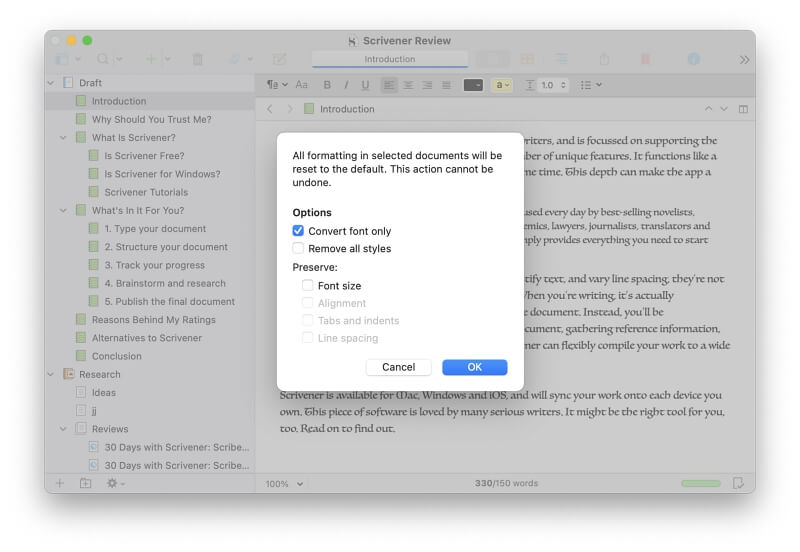Toggle italic formatting
Image resolution: width=800 pixels, height=552 pixels.
click(346, 85)
